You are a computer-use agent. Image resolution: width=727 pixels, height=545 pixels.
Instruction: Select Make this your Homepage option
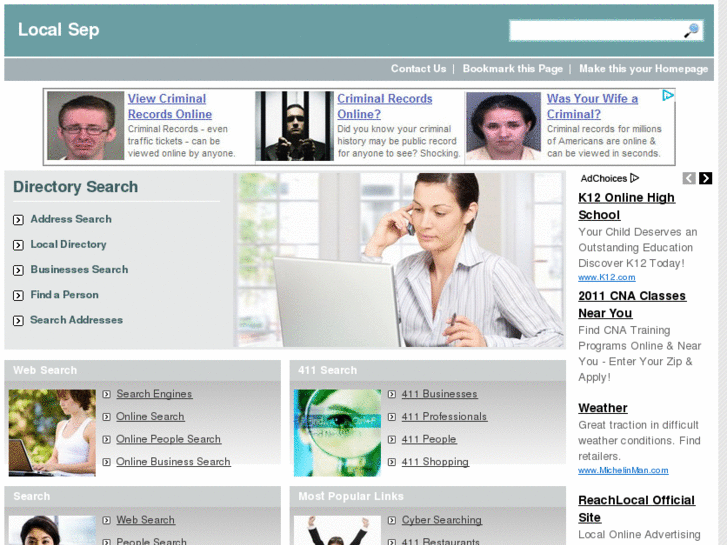(x=644, y=69)
